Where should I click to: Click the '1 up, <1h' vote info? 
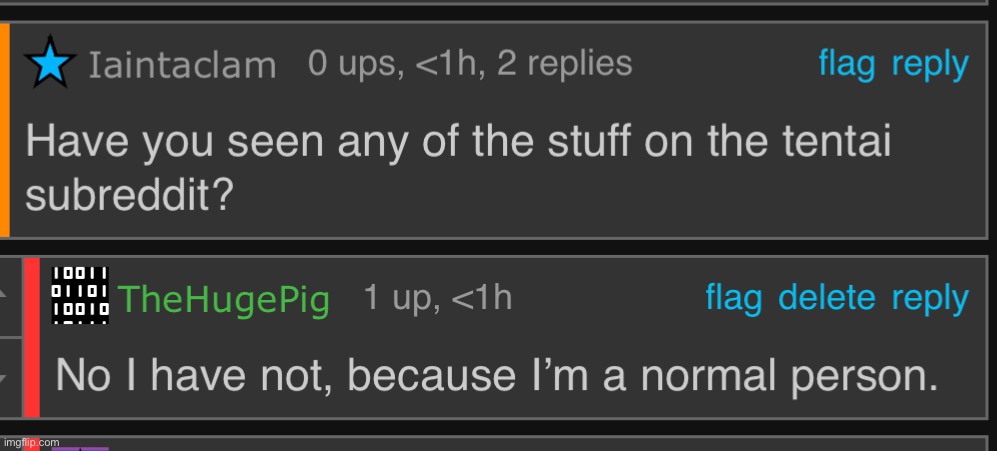[x=438, y=298]
